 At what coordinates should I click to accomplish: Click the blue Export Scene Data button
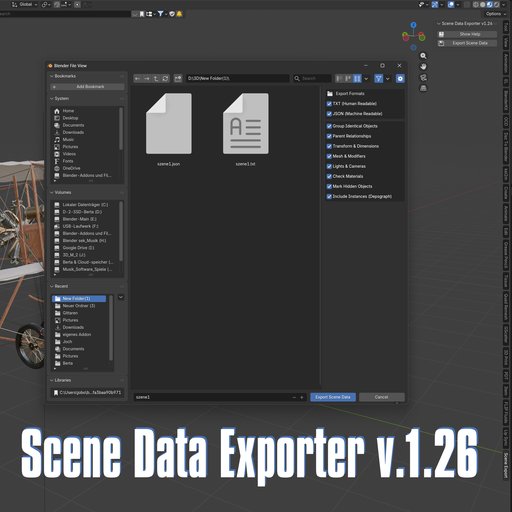[x=333, y=397]
